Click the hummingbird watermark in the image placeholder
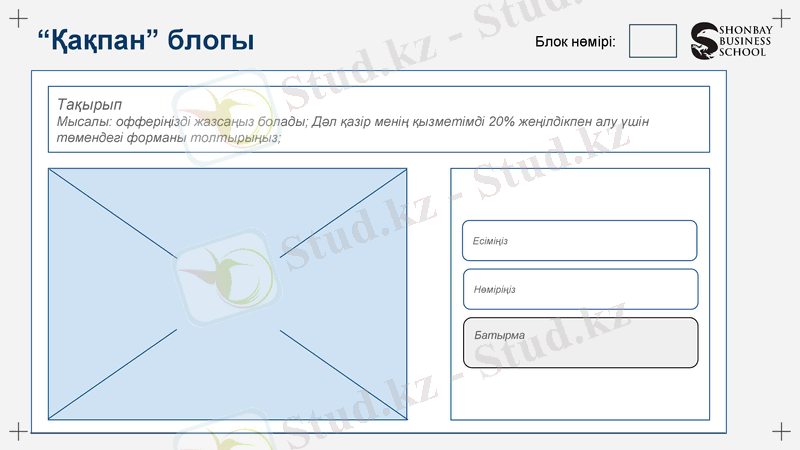Image resolution: width=800 pixels, height=450 pixels. coord(227,273)
